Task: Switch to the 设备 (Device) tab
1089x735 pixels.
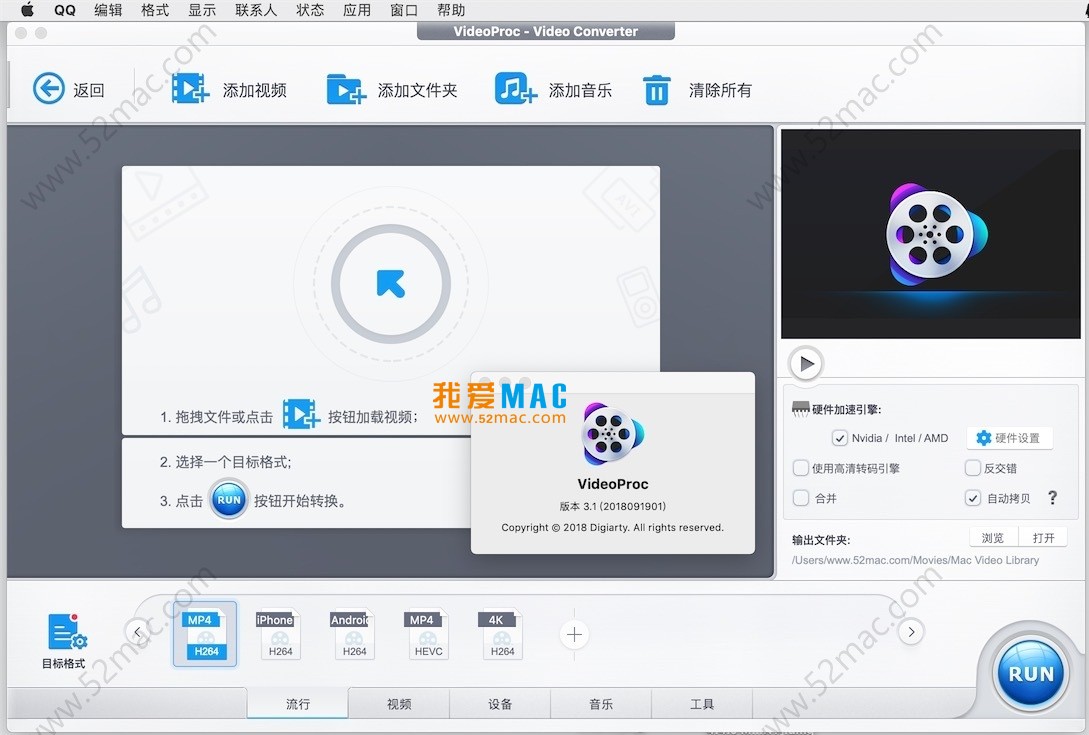Action: click(500, 704)
